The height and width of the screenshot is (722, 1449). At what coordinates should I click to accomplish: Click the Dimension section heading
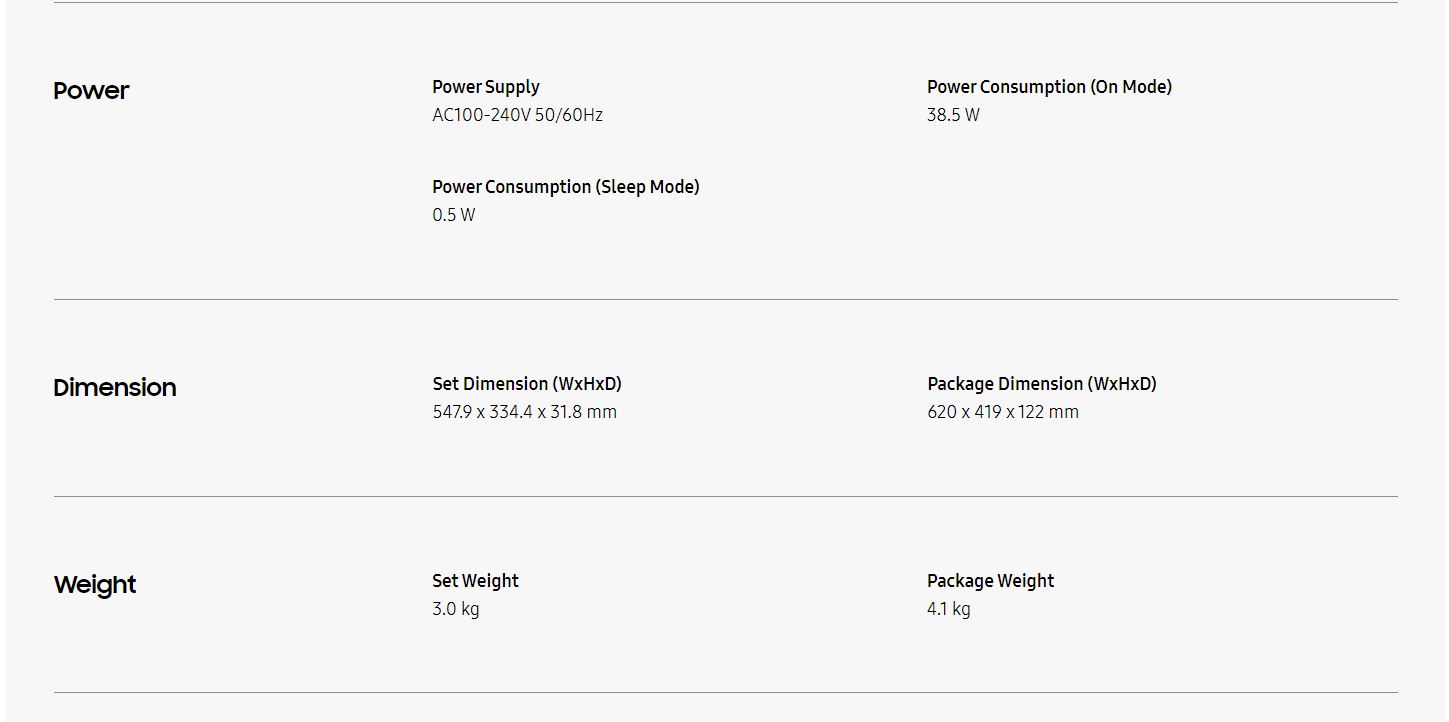click(115, 388)
